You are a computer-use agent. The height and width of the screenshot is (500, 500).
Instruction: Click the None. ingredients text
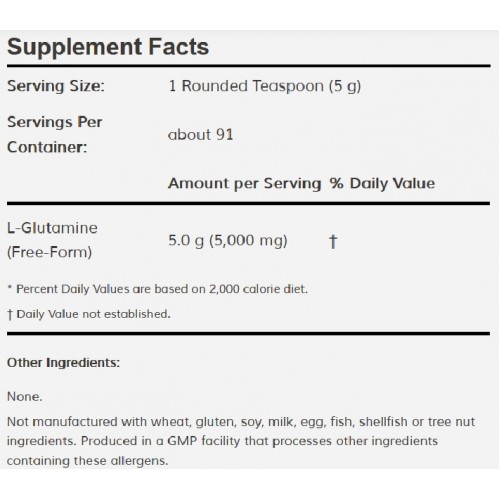click(25, 397)
